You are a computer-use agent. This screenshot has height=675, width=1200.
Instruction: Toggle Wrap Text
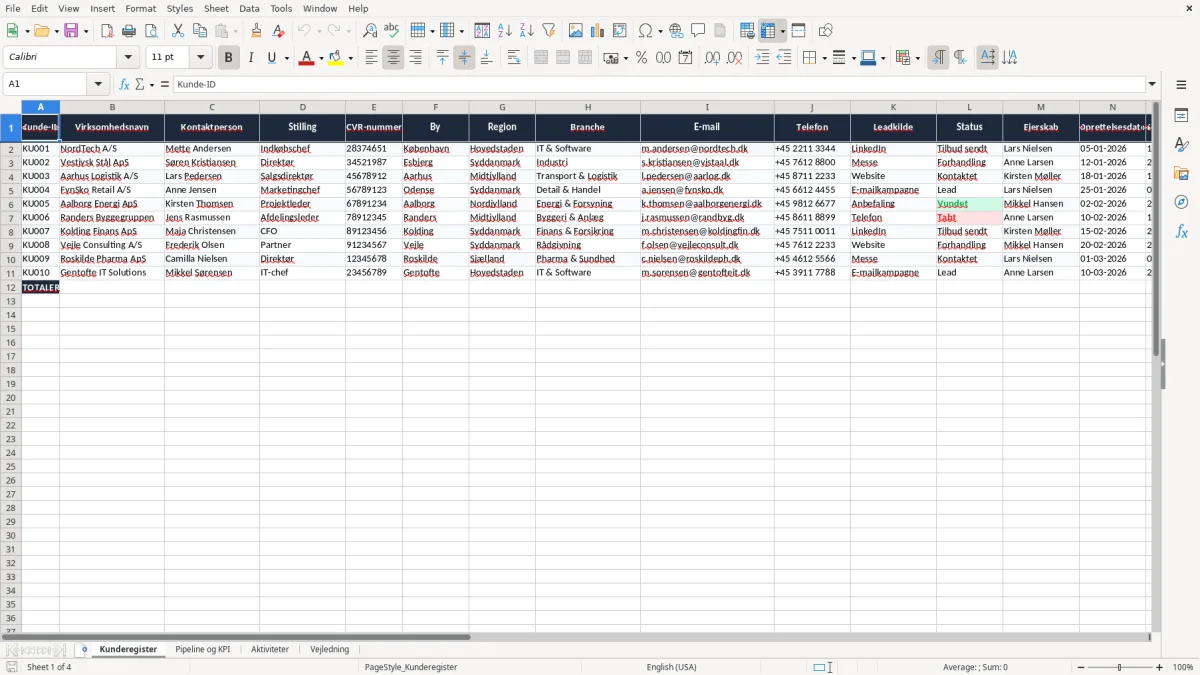(514, 58)
